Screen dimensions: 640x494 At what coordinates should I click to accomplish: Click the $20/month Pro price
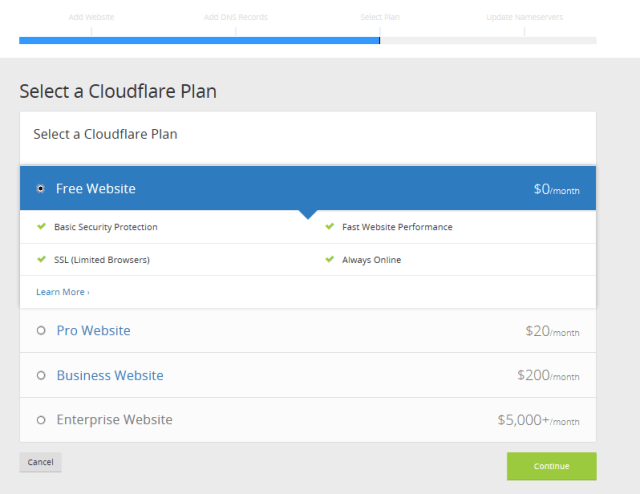(x=551, y=331)
